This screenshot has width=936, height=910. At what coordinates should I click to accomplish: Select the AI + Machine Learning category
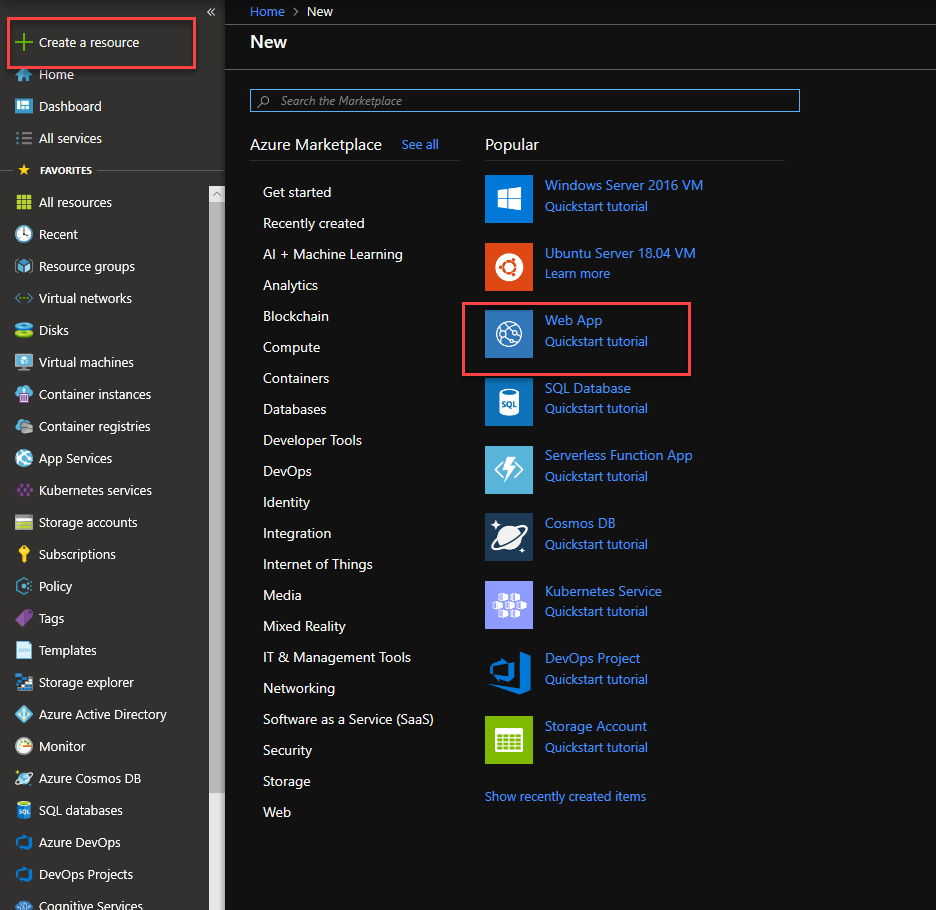[x=332, y=254]
